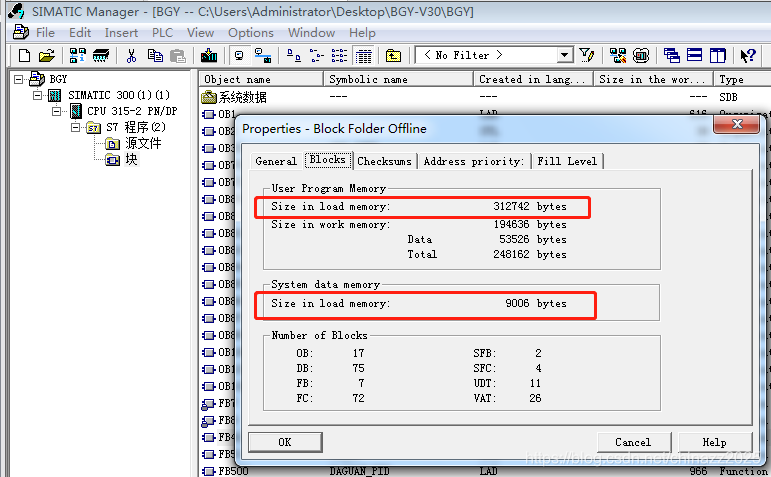Switch to Online view icon

tap(263, 56)
